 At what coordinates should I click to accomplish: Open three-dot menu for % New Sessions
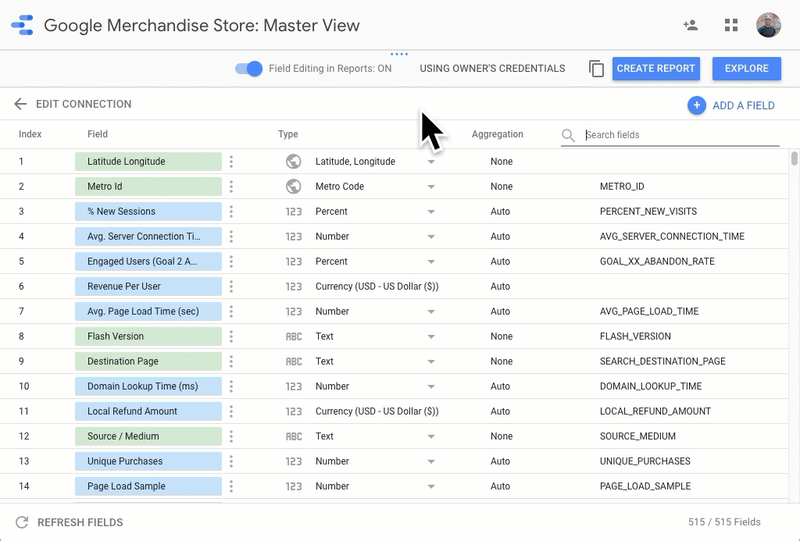point(231,211)
